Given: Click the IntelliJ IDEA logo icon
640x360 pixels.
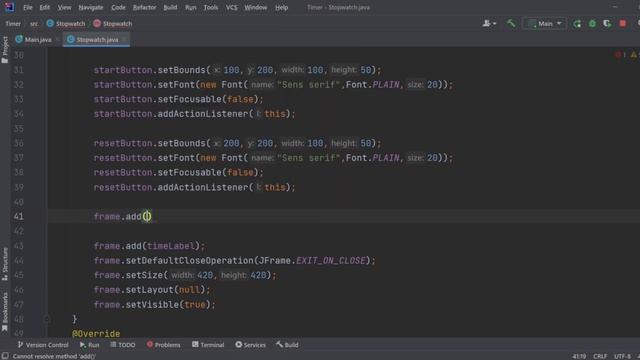Looking at the screenshot, I should 9,7.
